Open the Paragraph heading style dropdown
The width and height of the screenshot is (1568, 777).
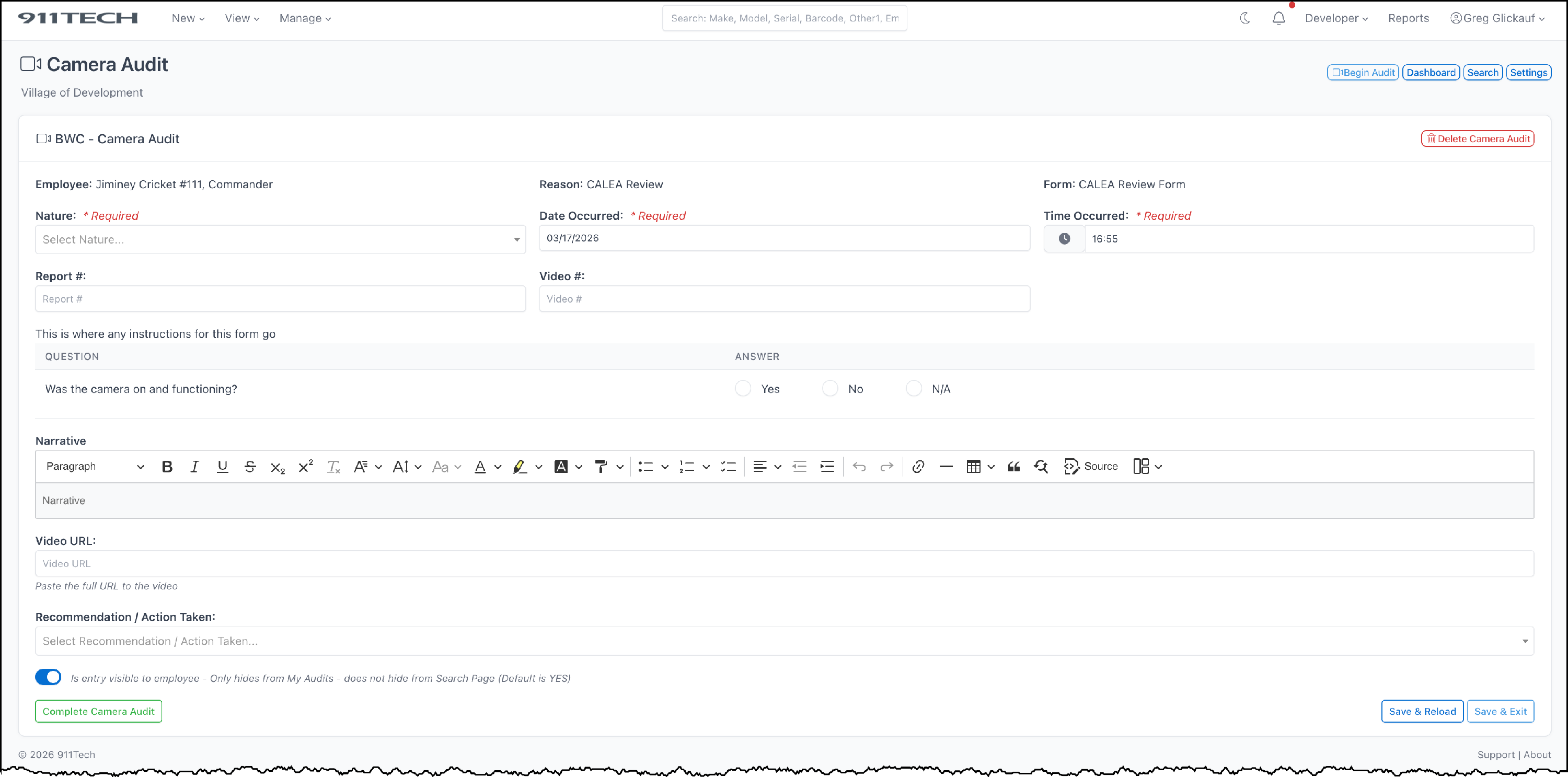pyautogui.click(x=95, y=467)
